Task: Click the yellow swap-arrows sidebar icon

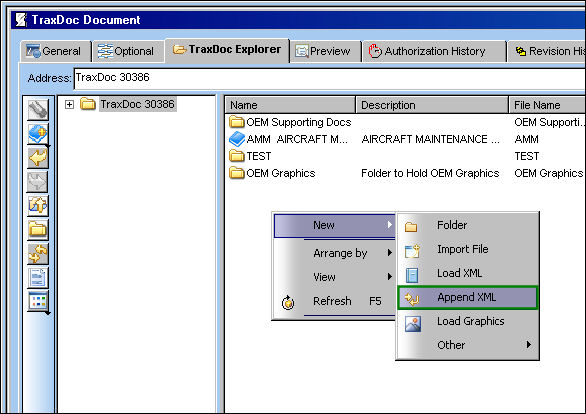Action: (x=38, y=253)
